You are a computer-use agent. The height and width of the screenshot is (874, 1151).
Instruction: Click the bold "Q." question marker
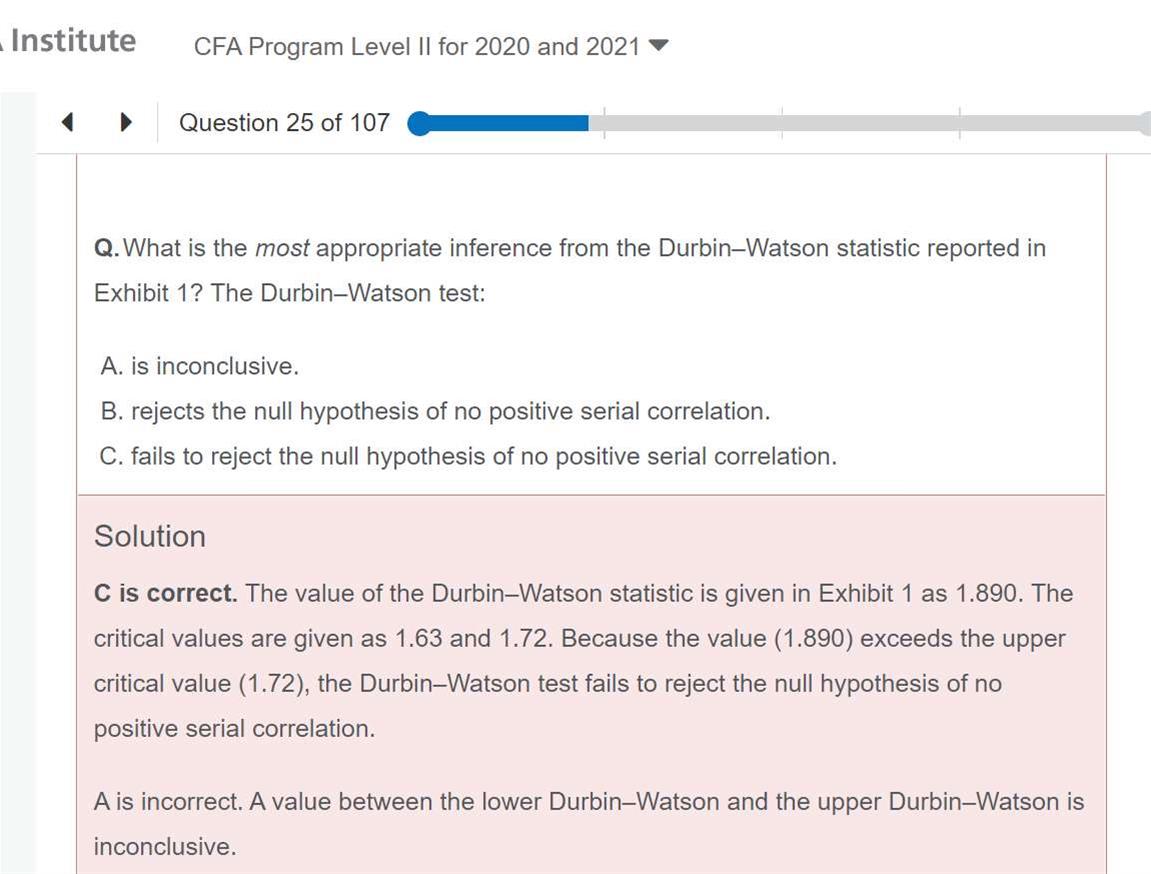pos(106,248)
